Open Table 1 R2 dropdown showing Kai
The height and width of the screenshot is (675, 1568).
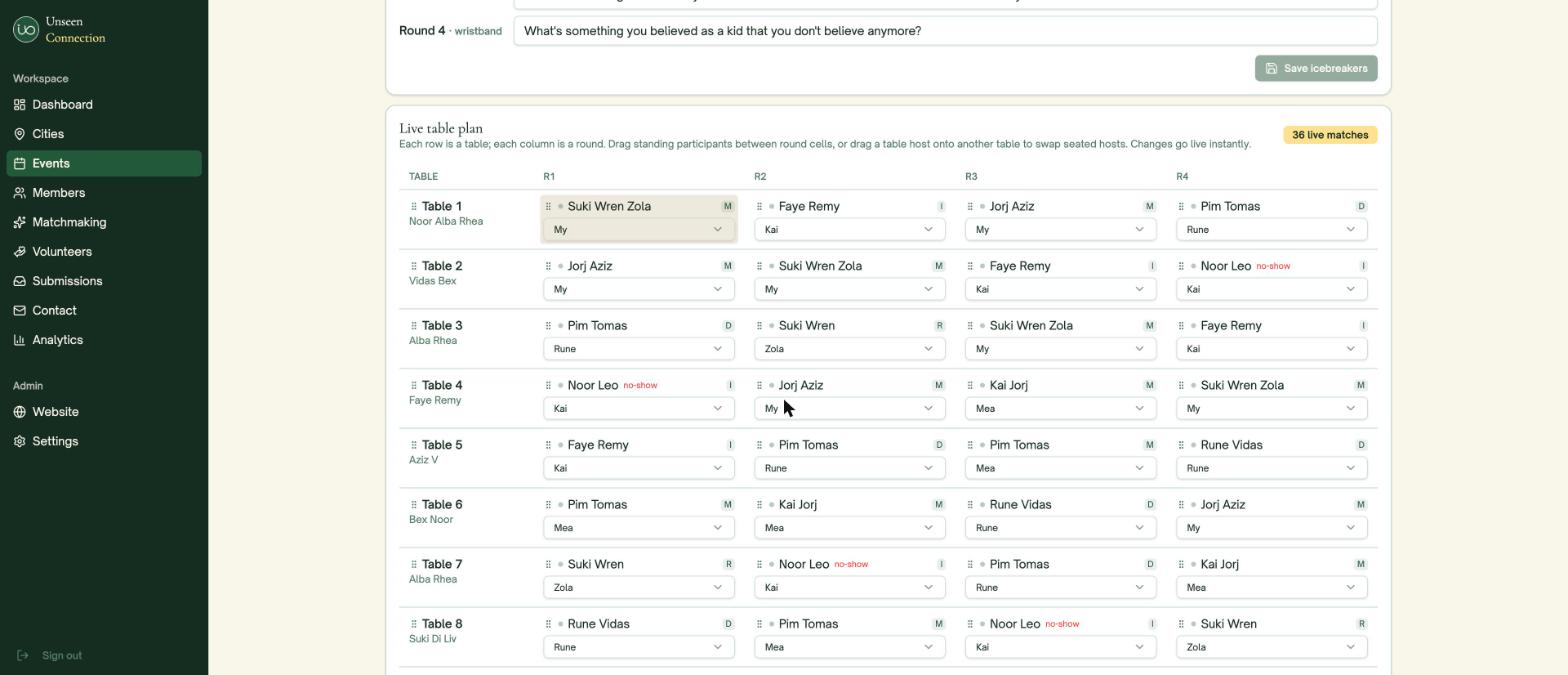(x=850, y=230)
